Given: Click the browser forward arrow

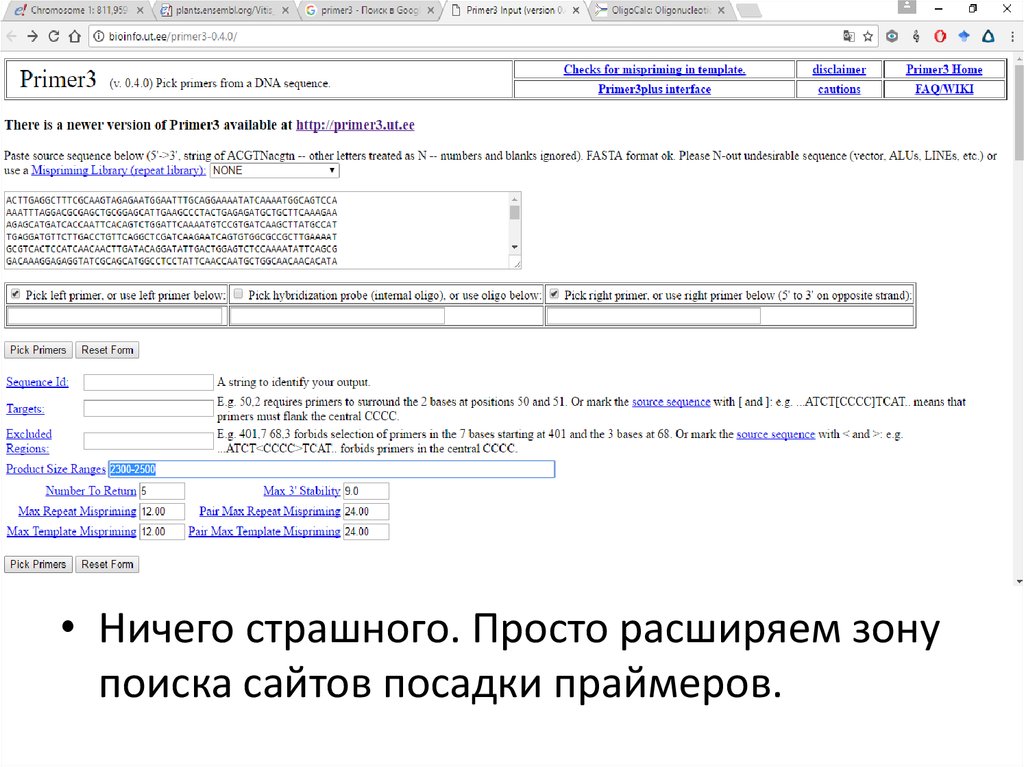Looking at the screenshot, I should click(x=33, y=36).
